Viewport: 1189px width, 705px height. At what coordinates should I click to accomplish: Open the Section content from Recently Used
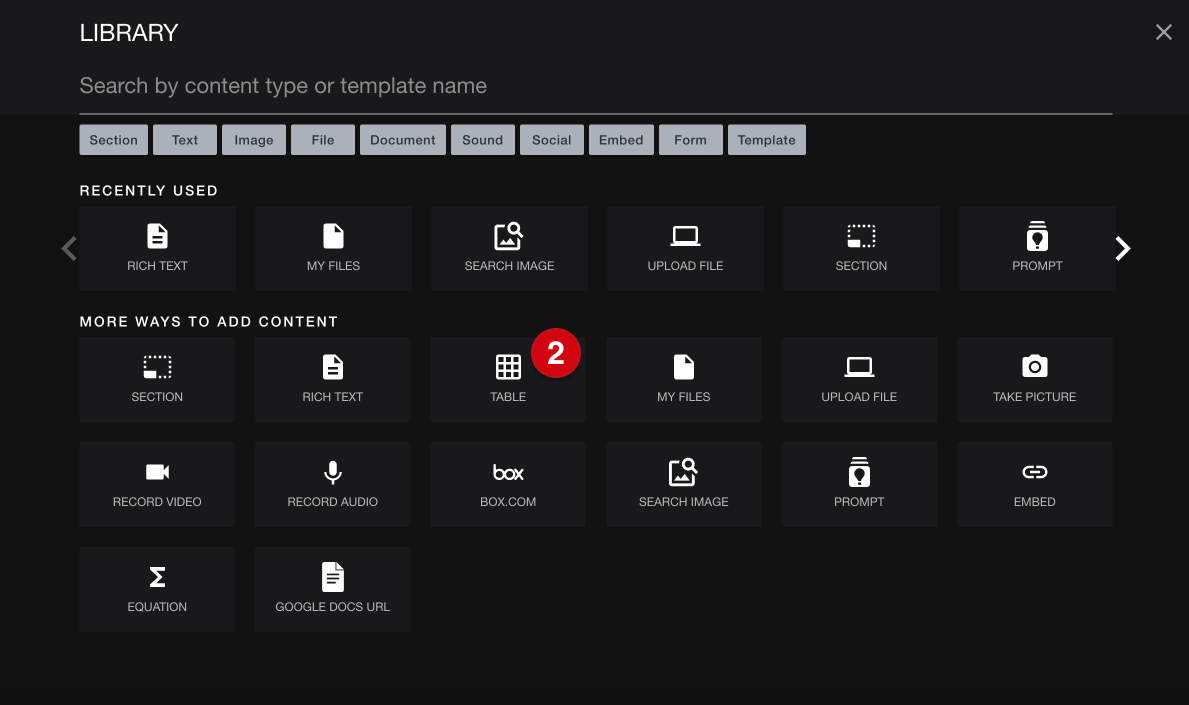pyautogui.click(x=861, y=248)
